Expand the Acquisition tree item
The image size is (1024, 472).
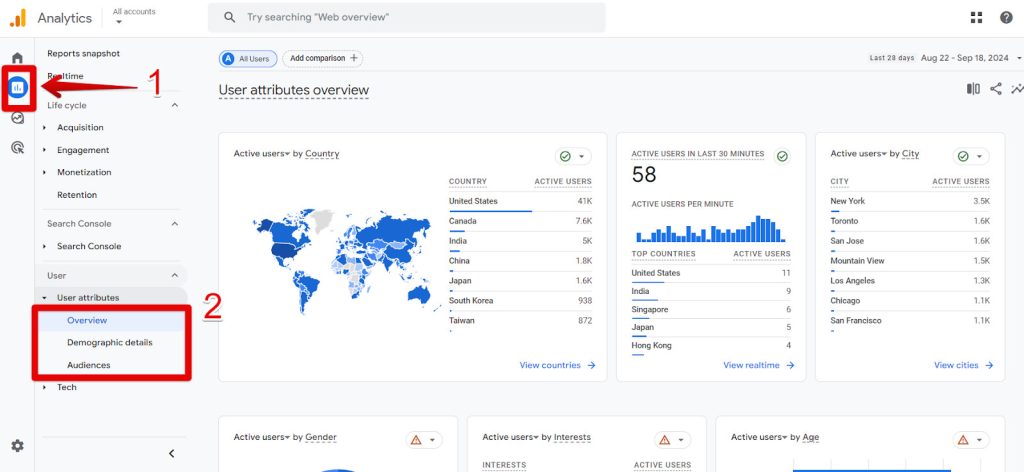44,127
